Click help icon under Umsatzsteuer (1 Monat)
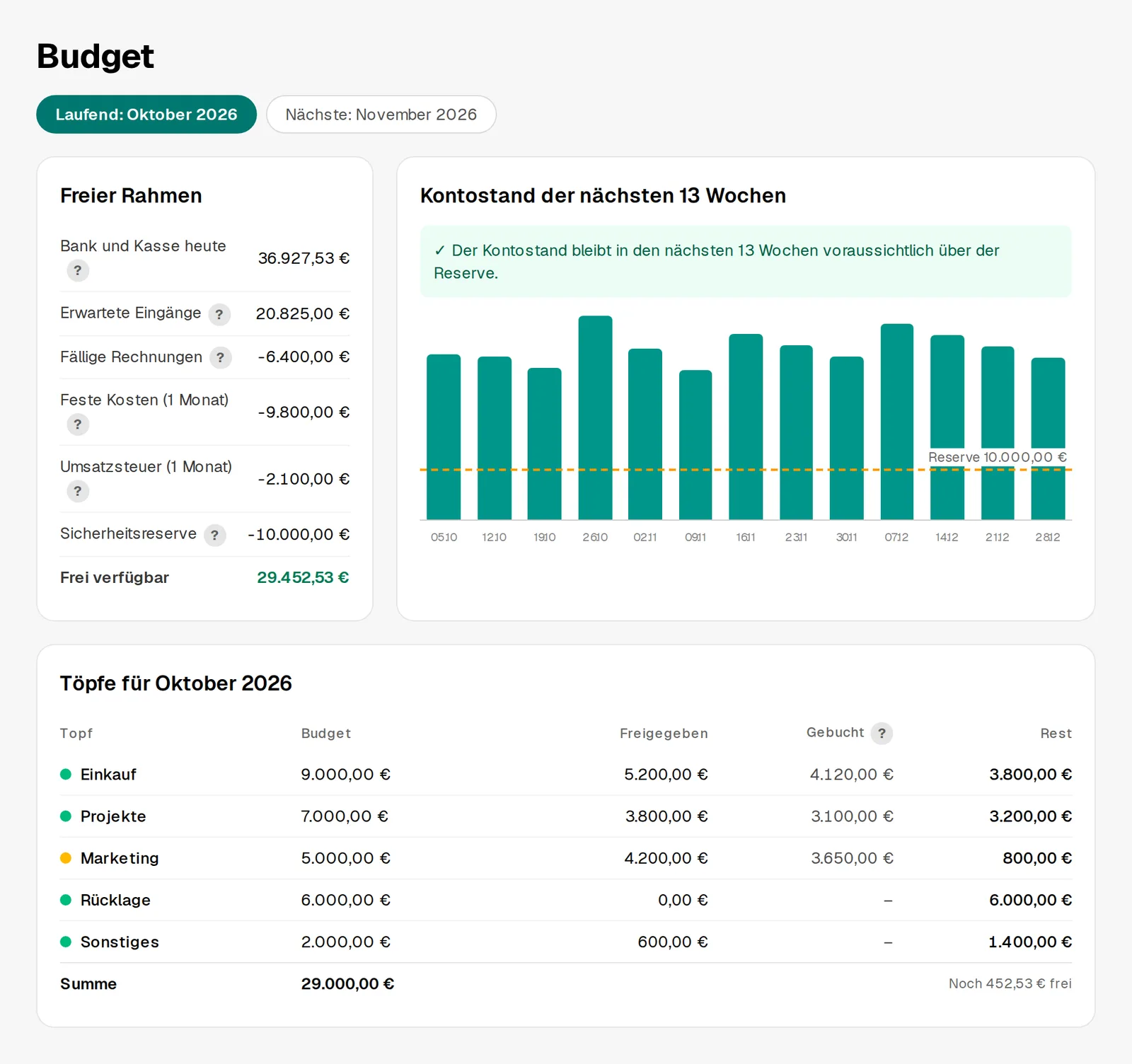Screen dimensions: 1132x1064 click(78, 491)
